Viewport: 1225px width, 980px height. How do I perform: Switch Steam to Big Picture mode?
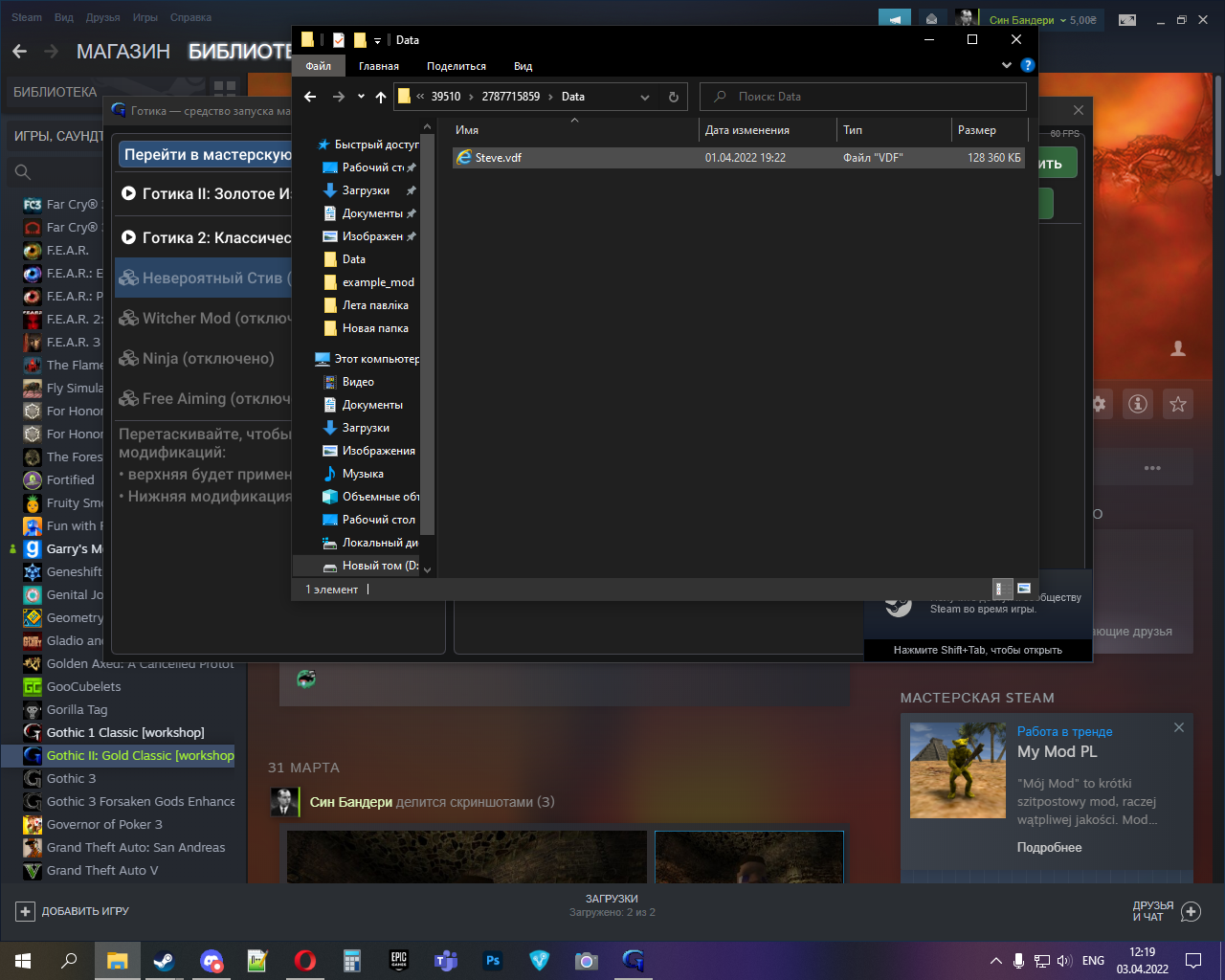[x=1127, y=19]
